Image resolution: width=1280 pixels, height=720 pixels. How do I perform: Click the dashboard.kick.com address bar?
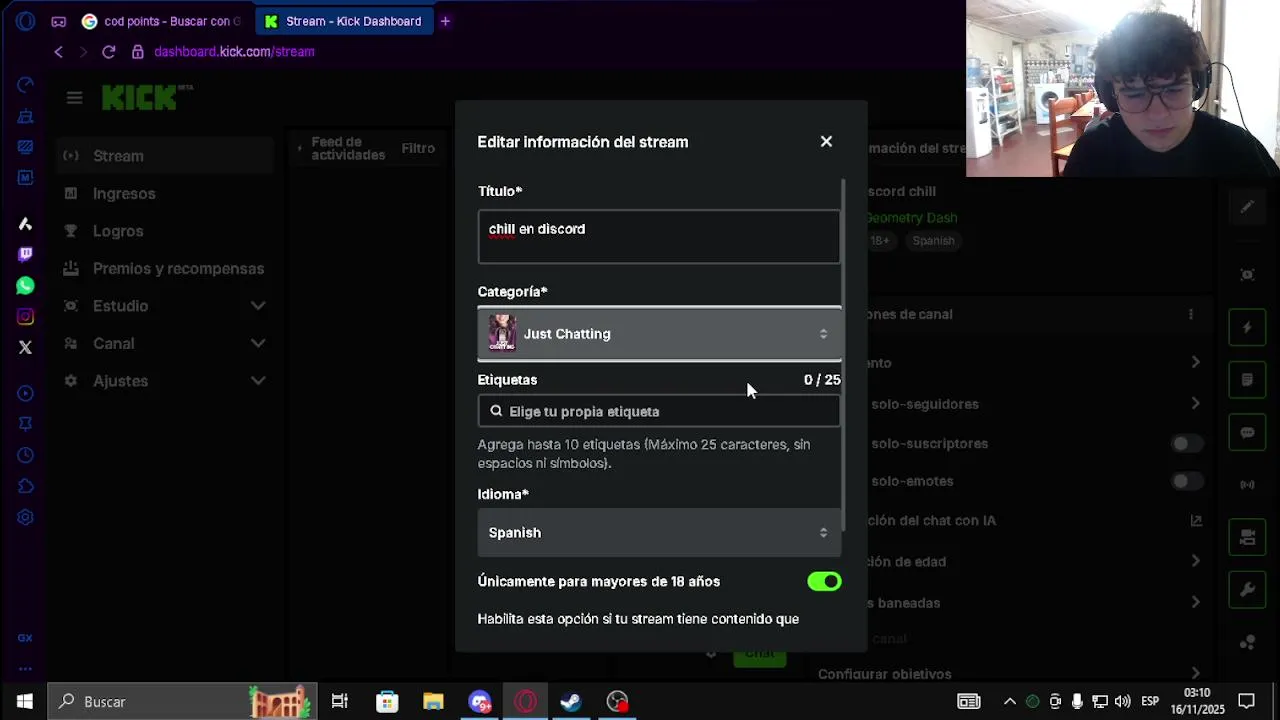[234, 52]
